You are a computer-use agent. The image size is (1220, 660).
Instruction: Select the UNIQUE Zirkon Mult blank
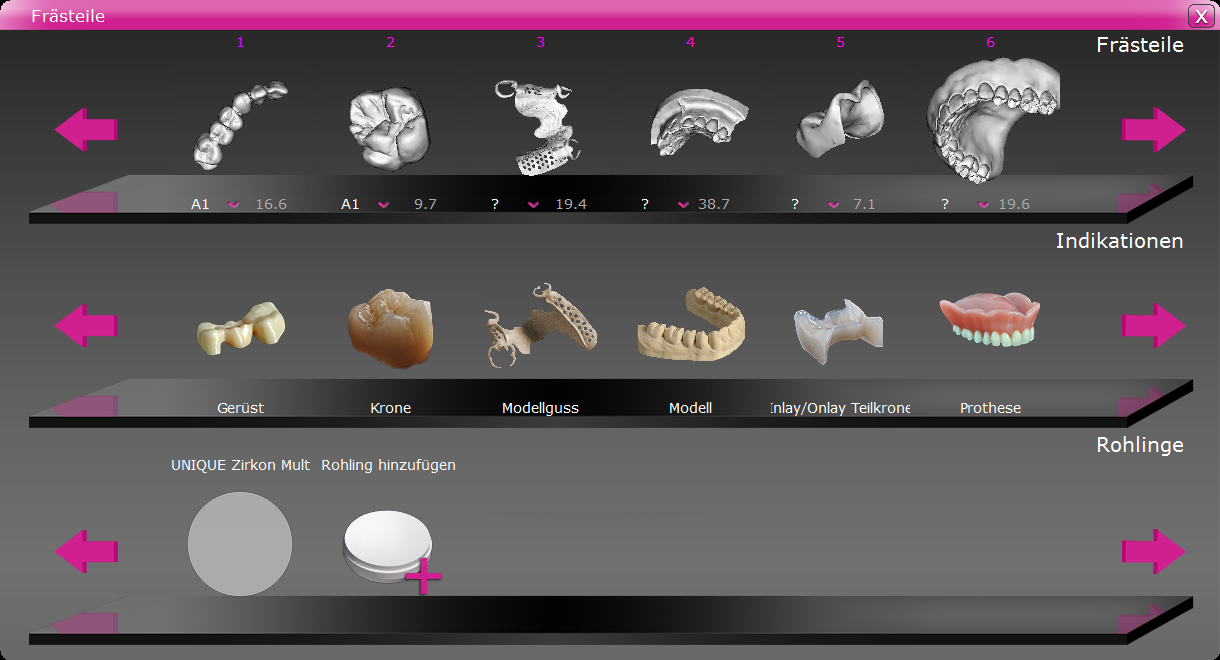[x=240, y=544]
